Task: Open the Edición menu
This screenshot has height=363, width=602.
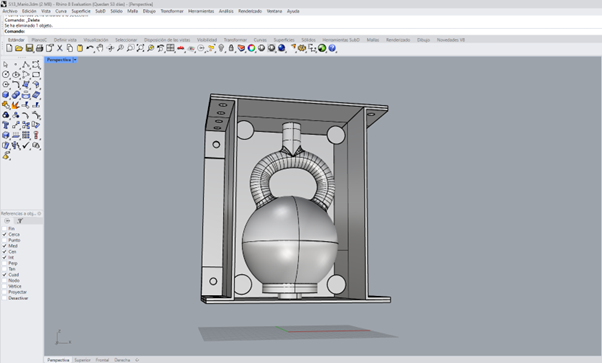Action: 29,11
